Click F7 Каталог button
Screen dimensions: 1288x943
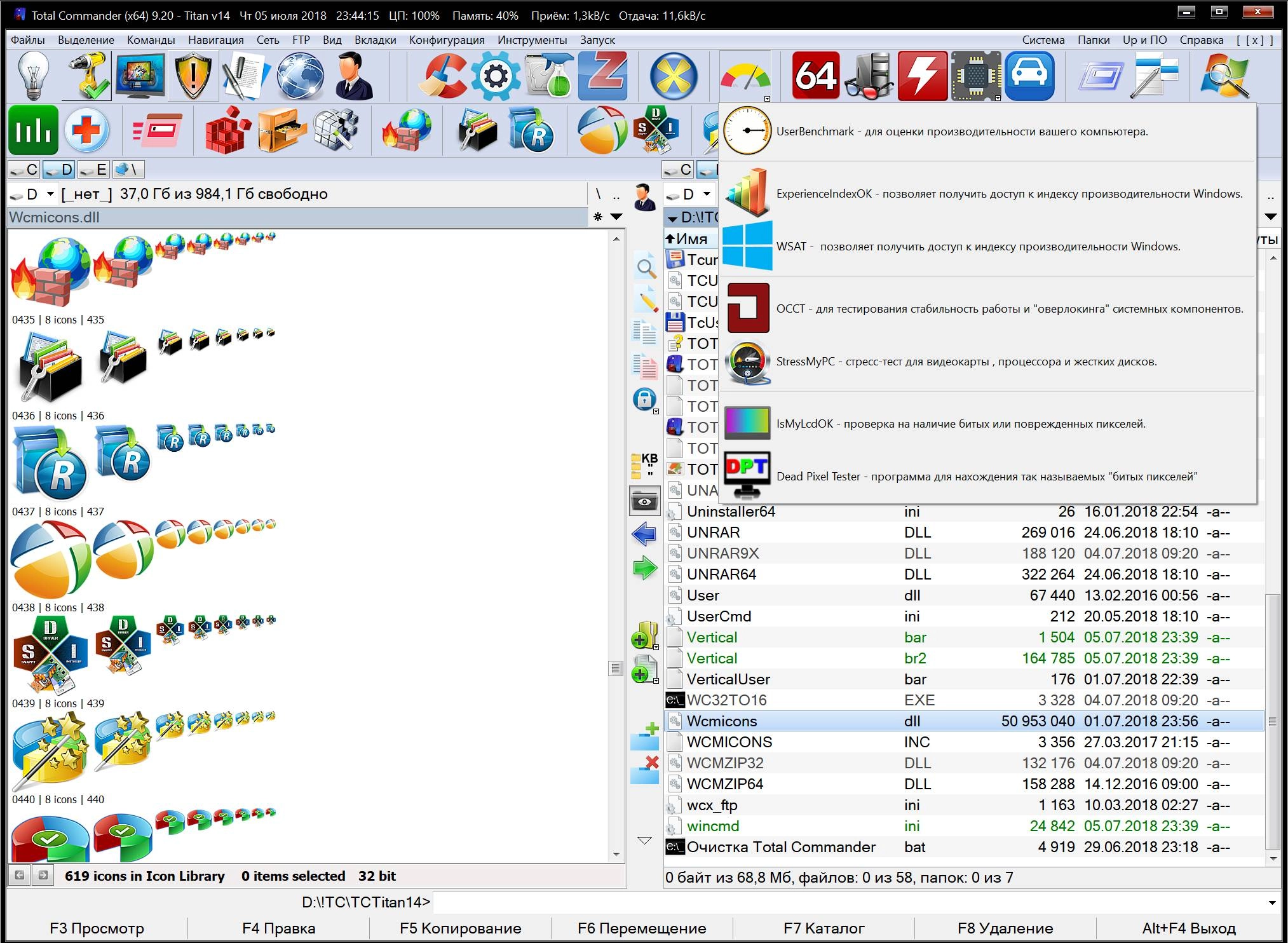click(x=824, y=928)
